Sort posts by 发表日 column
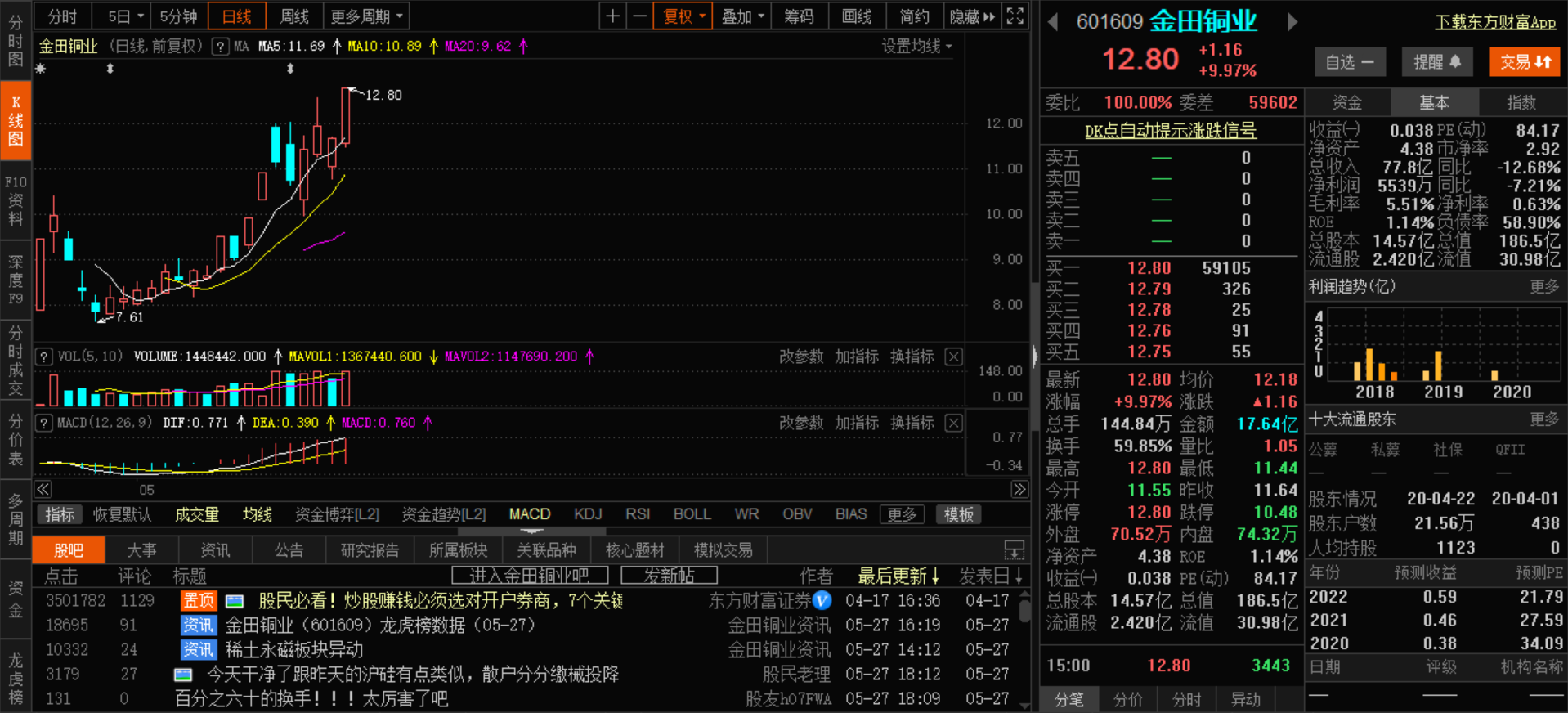Viewport: 1568px width, 713px height. (x=992, y=576)
